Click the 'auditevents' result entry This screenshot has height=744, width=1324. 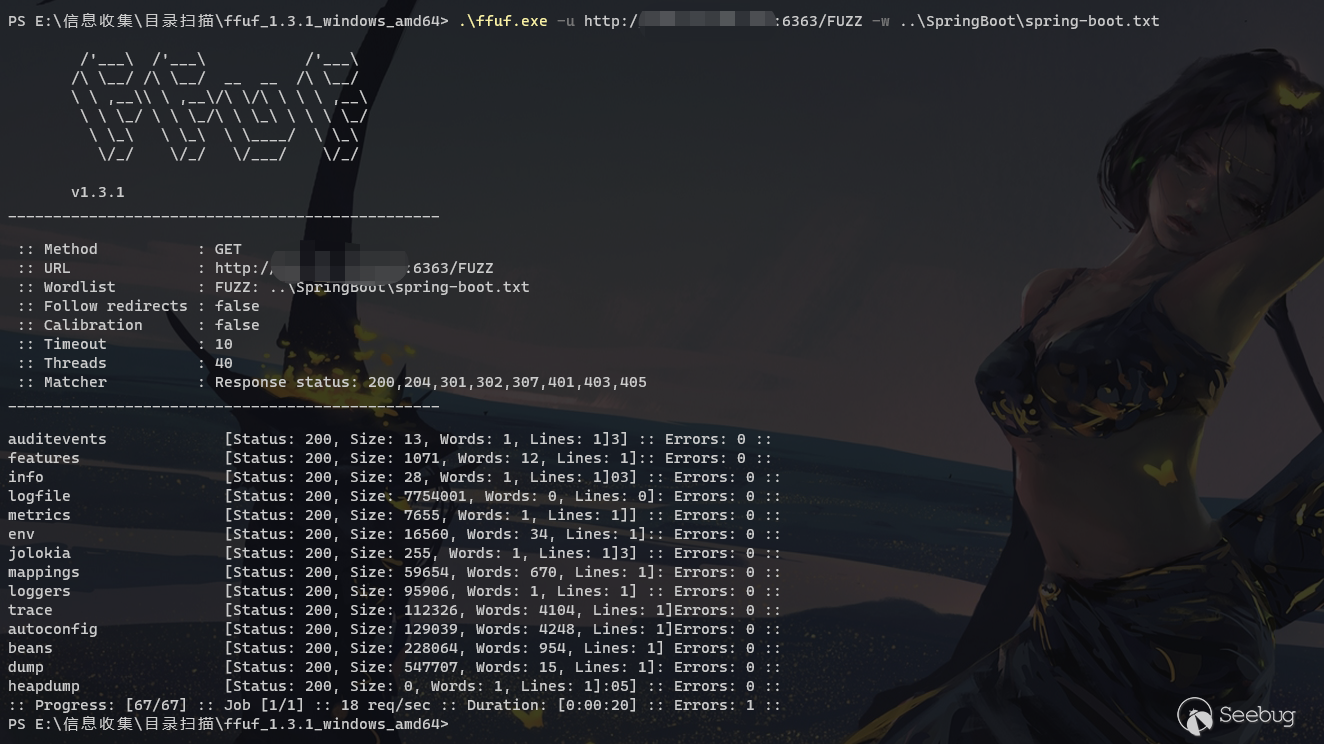57,439
